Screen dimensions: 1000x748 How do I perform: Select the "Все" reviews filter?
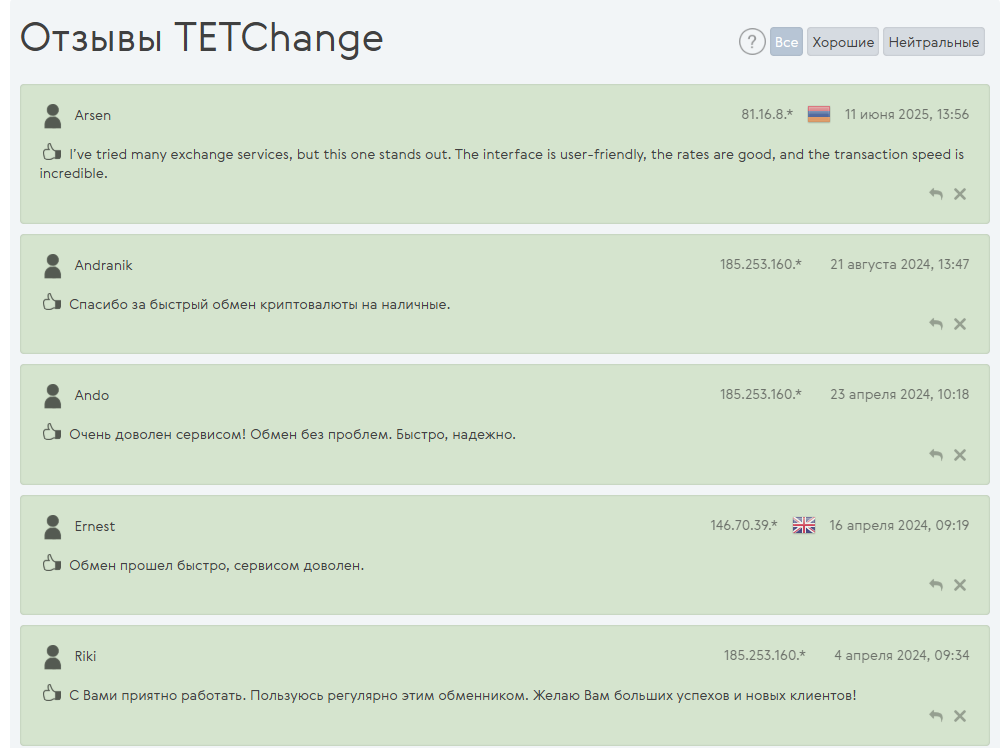(x=786, y=42)
